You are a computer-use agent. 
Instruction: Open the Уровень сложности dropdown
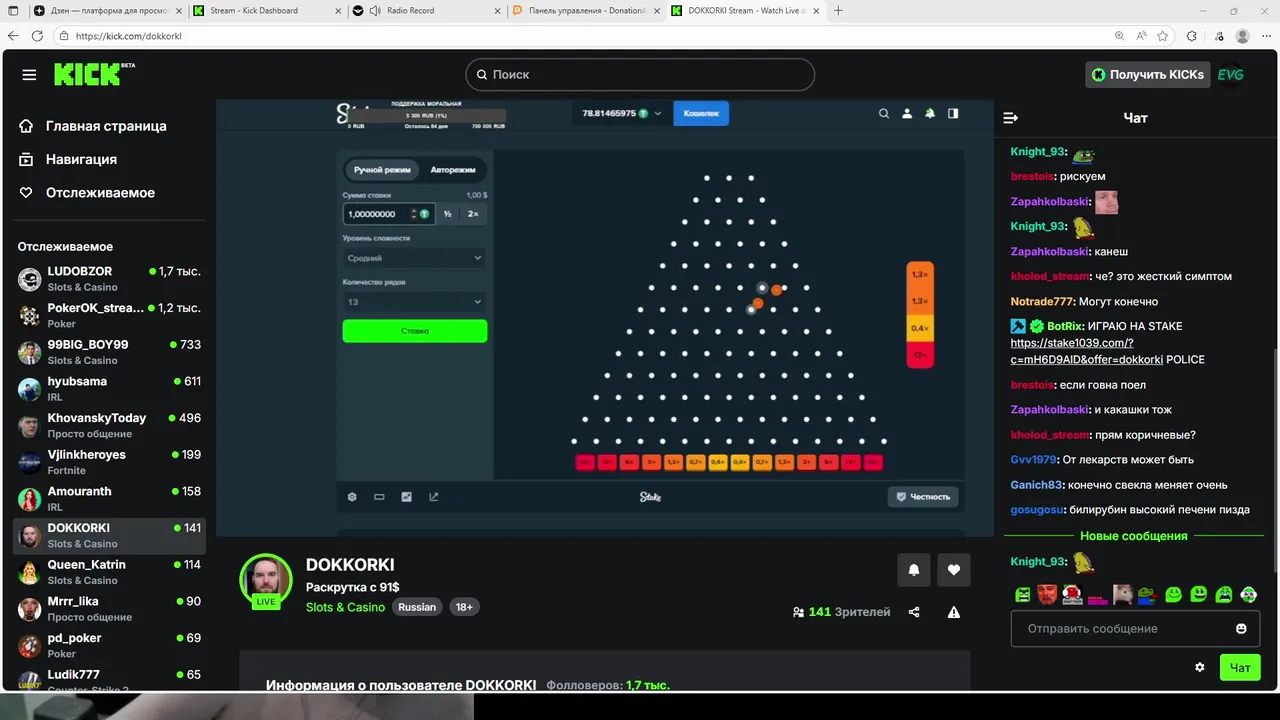click(414, 258)
